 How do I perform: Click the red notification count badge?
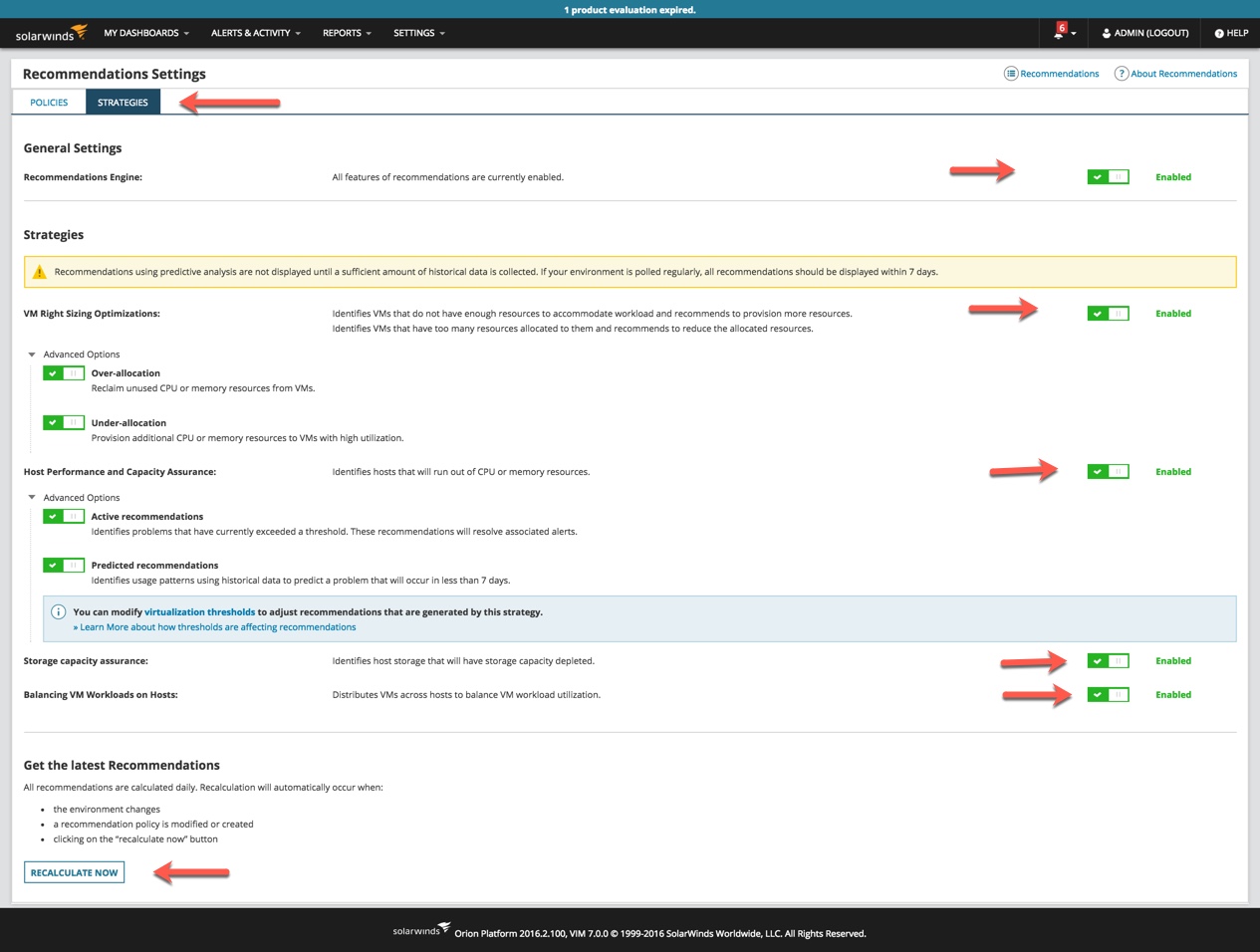pyautogui.click(x=1062, y=28)
